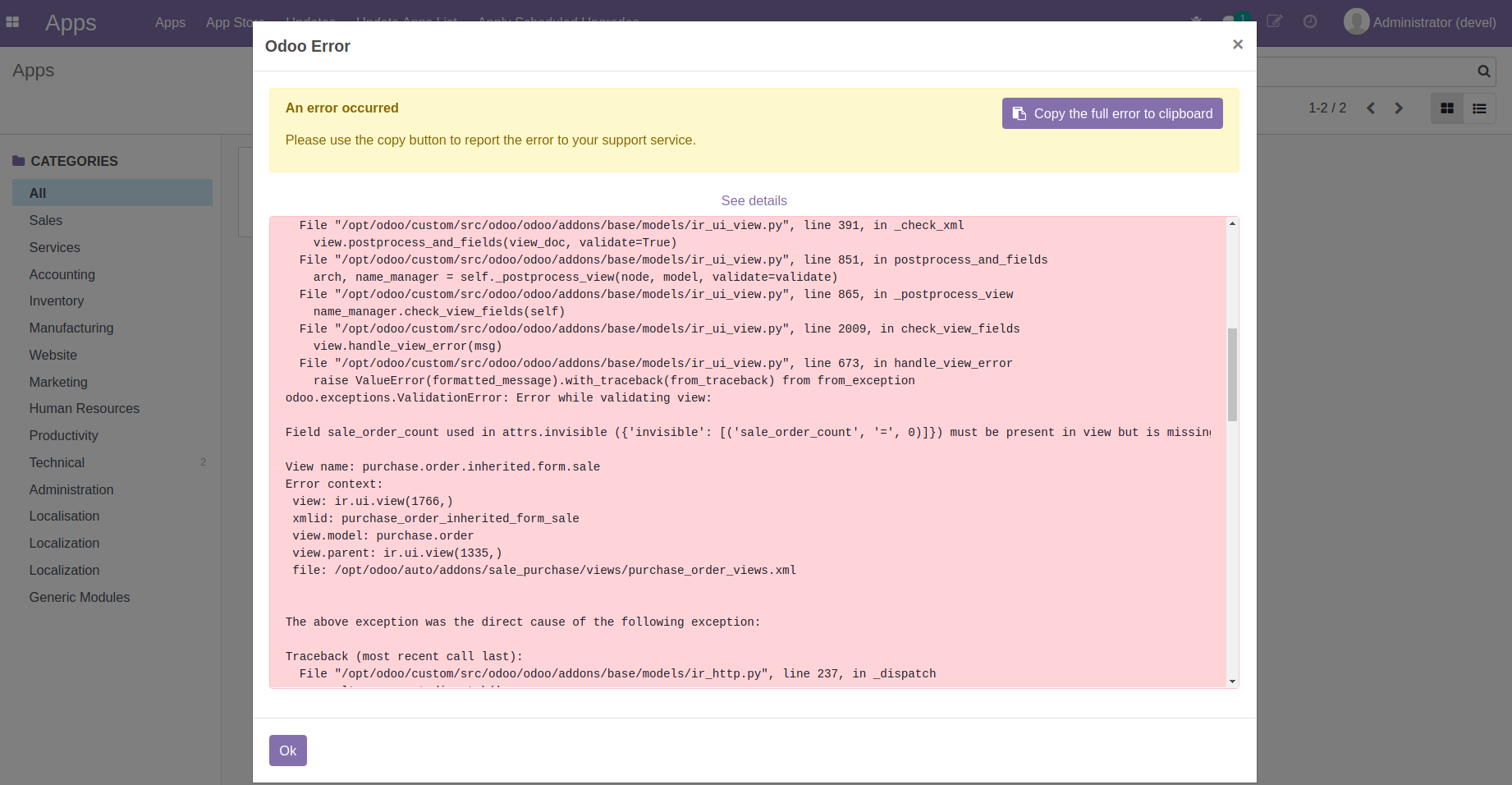Switch to the App Store menu item
The height and width of the screenshot is (785, 1512).
234,22
